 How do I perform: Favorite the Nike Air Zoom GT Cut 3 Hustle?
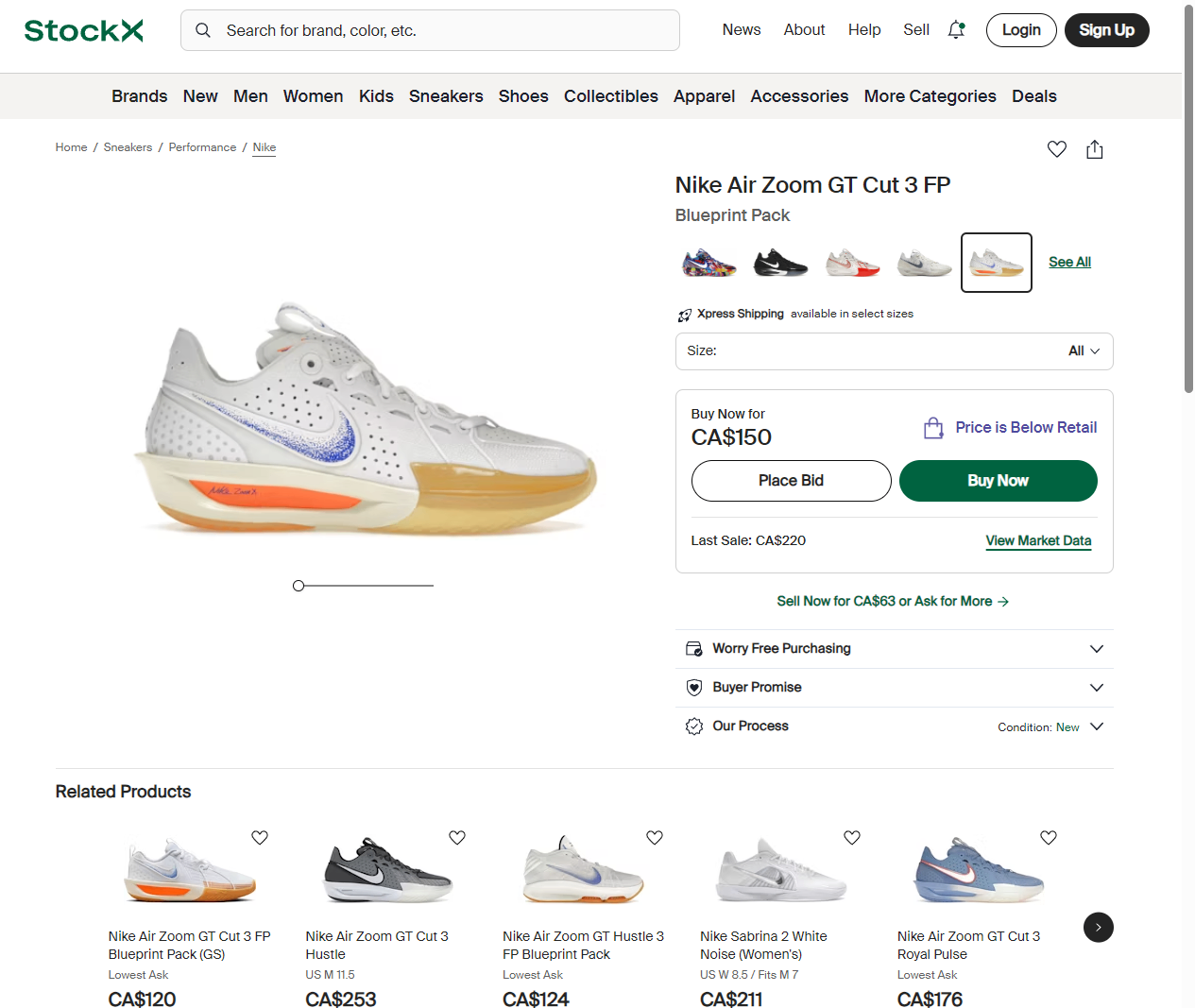pos(457,838)
